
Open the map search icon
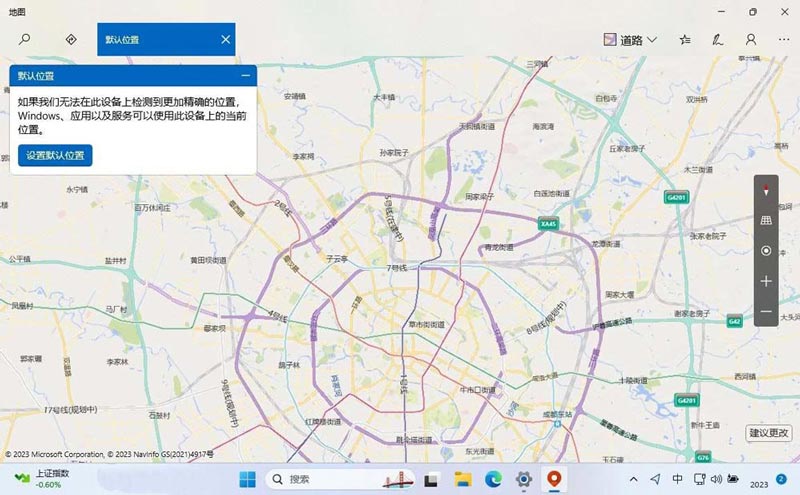(25, 40)
